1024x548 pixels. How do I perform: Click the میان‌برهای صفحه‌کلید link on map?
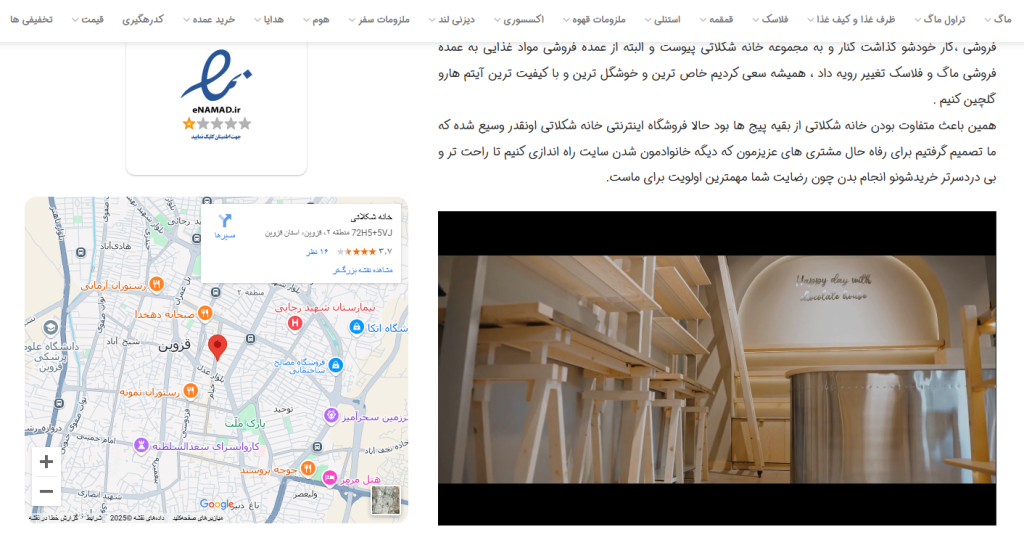[x=198, y=518]
